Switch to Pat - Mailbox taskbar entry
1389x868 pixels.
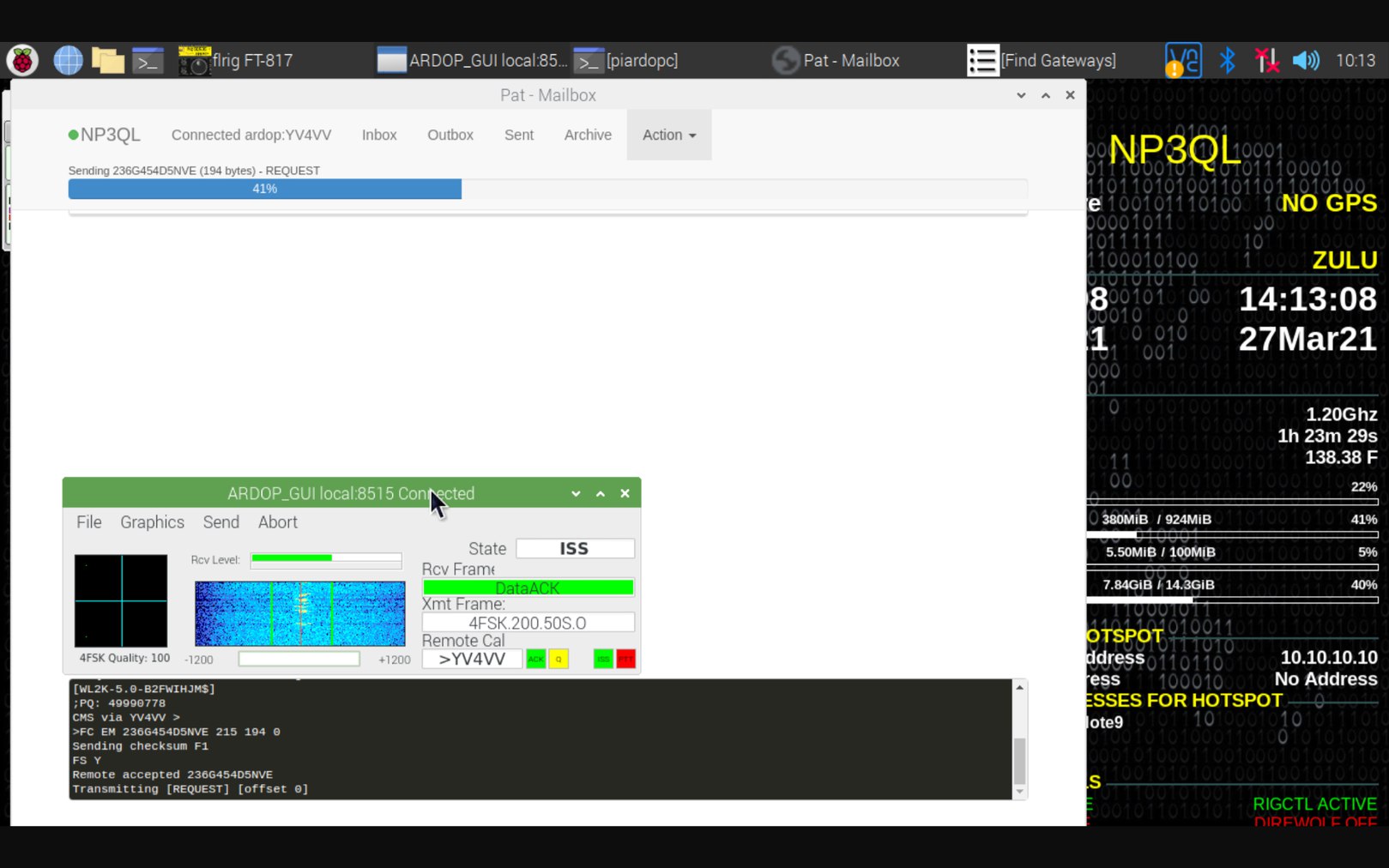[835, 60]
